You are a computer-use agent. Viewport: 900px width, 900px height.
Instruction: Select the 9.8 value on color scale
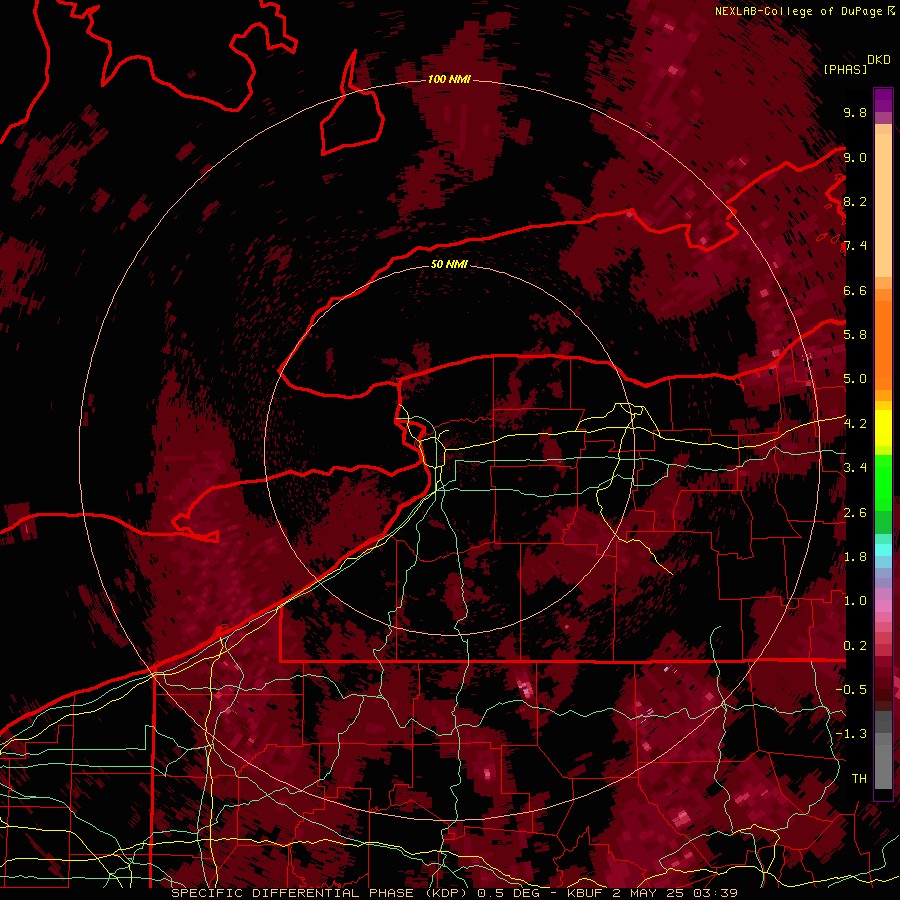855,112
